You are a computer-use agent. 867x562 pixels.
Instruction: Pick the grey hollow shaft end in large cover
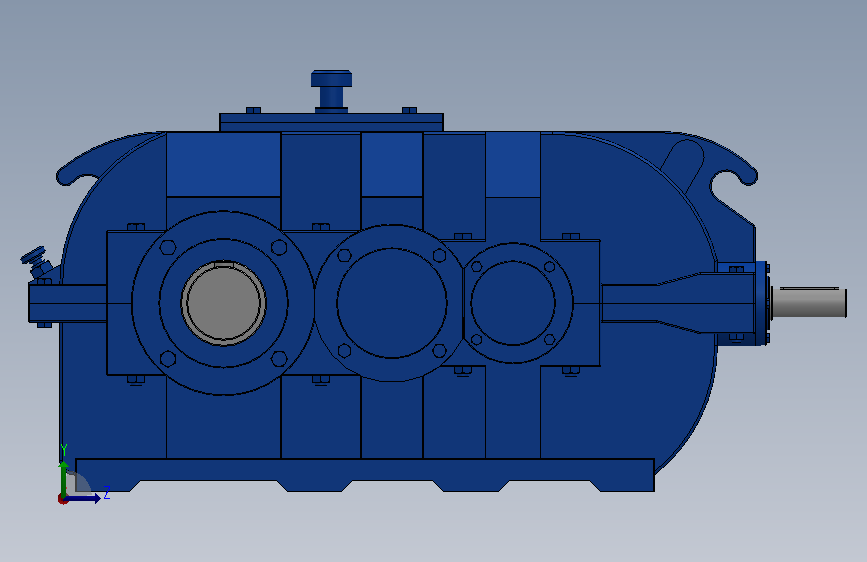223,303
